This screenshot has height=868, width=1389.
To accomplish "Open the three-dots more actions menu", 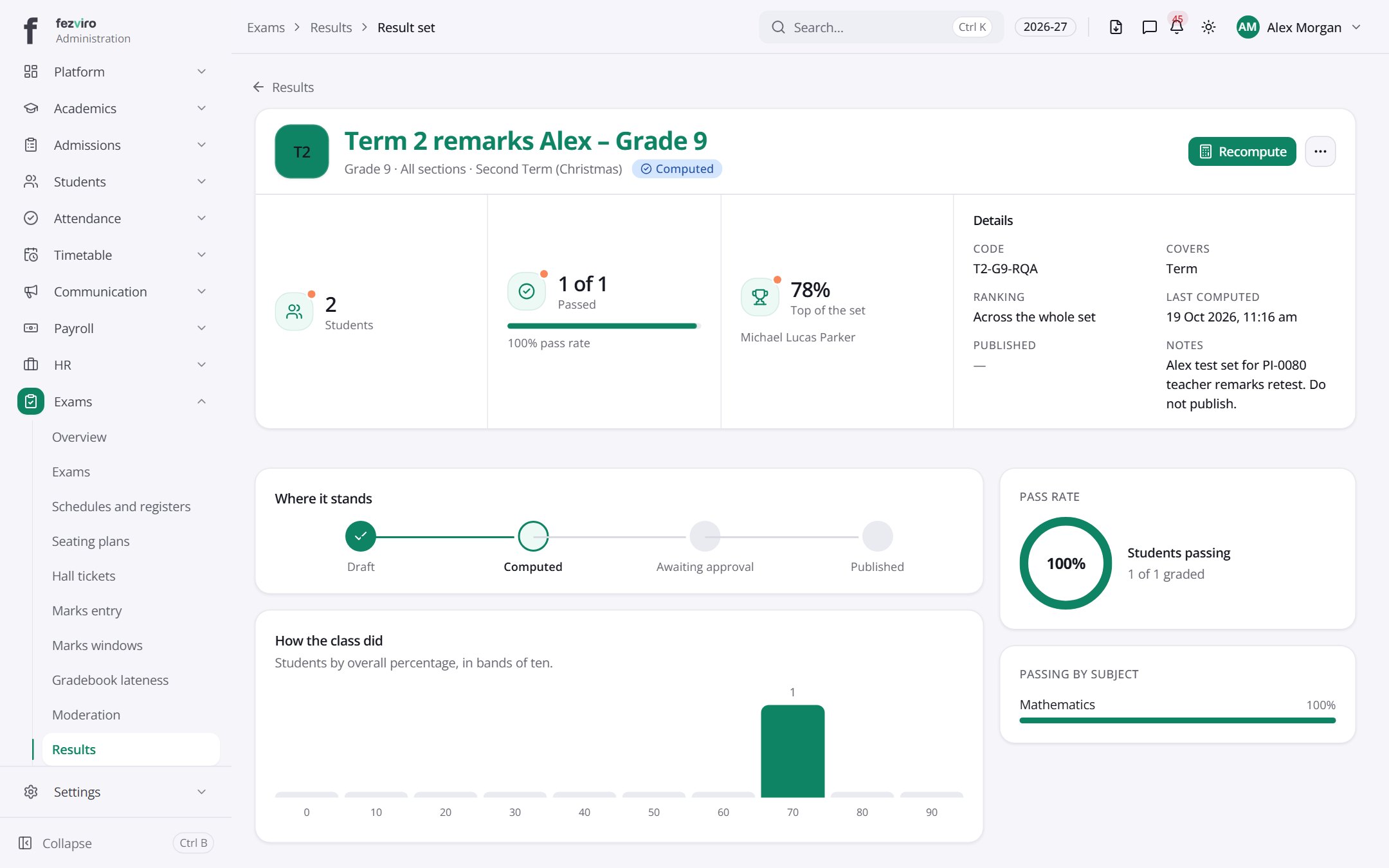I will [x=1320, y=152].
